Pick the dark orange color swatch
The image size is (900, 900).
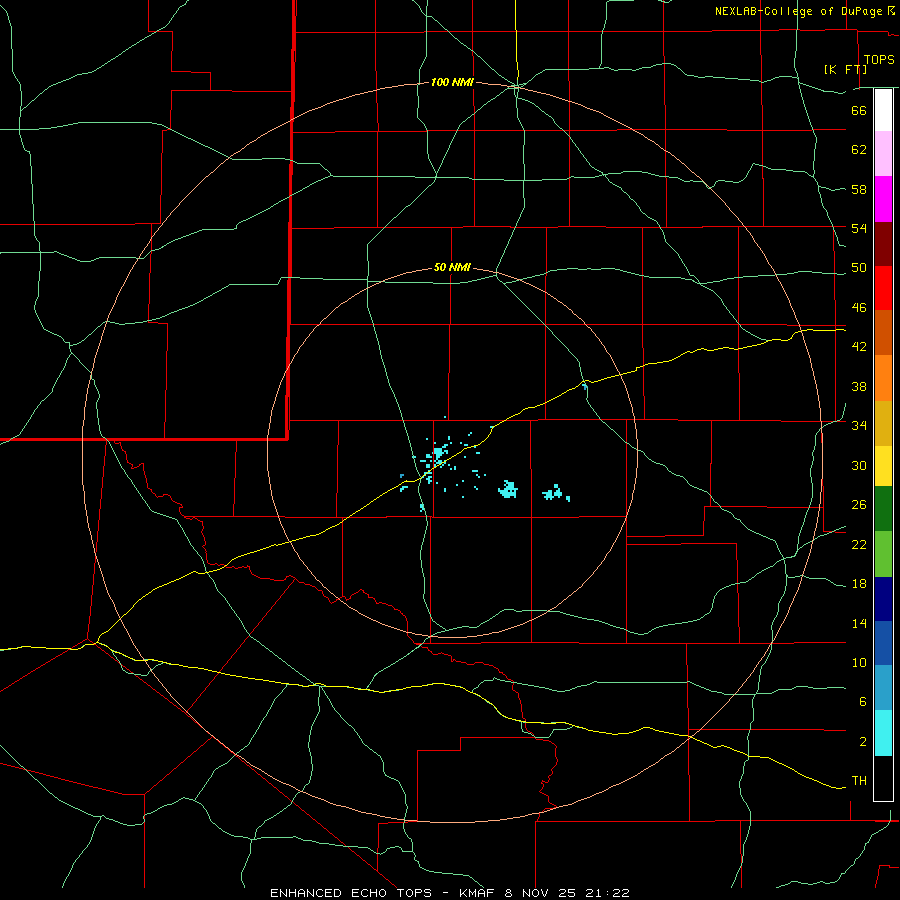click(883, 333)
